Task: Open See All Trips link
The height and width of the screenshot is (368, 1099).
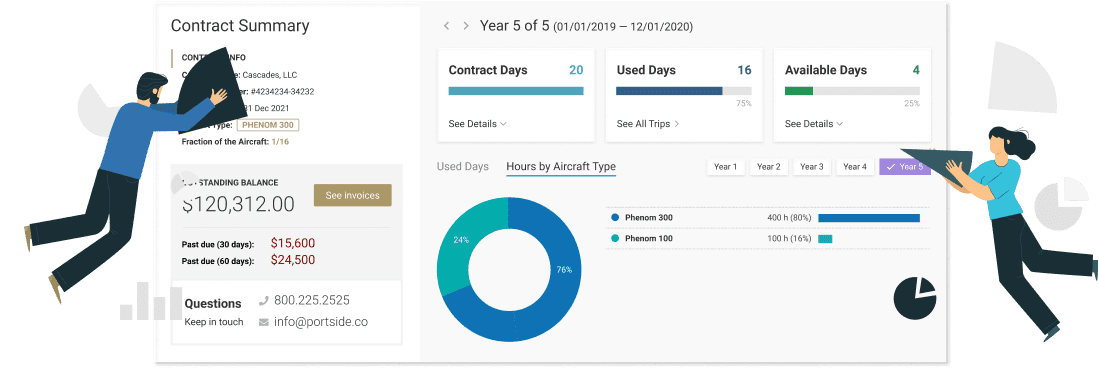Action: (x=648, y=124)
